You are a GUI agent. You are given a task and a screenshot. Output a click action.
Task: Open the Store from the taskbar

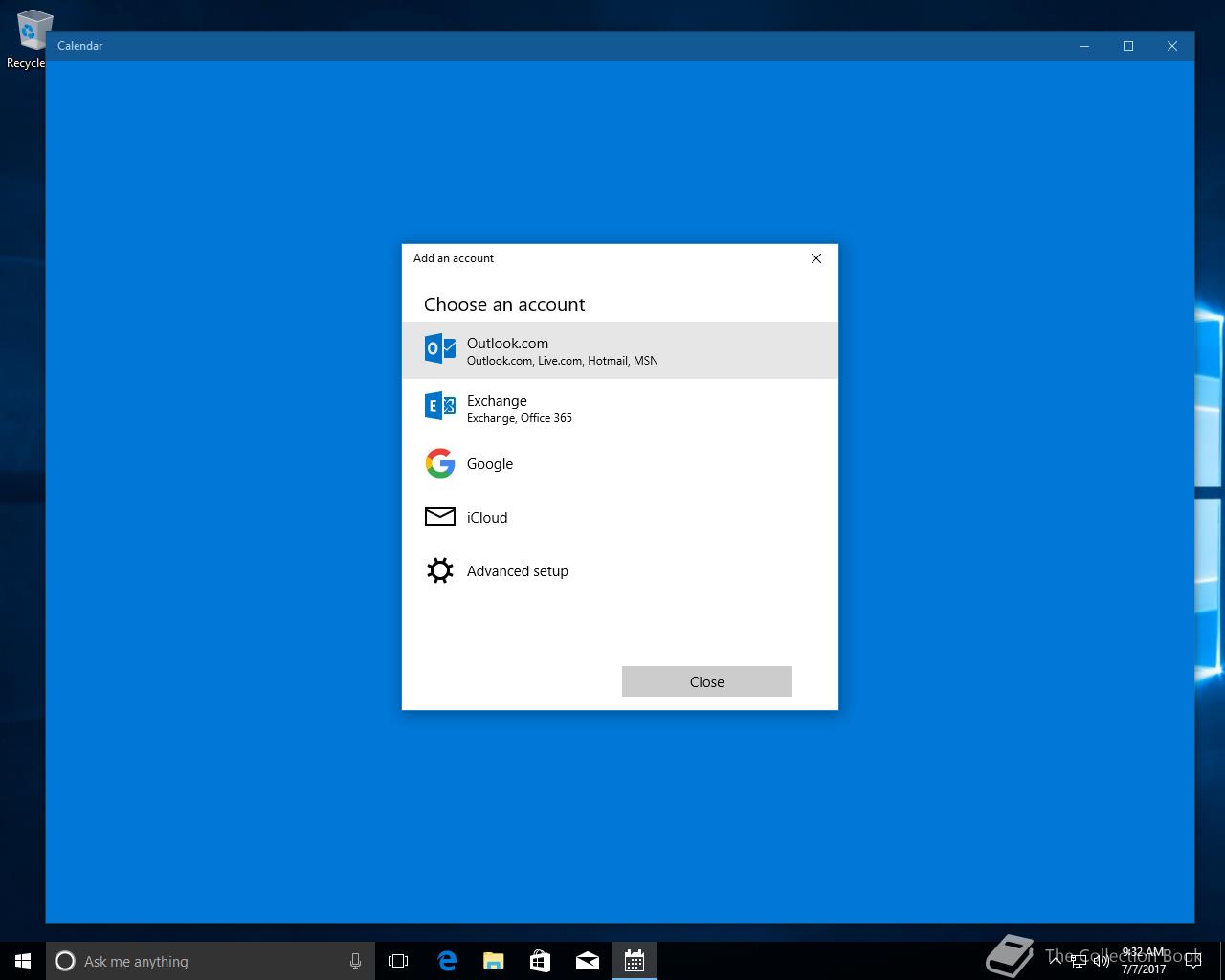[x=540, y=961]
